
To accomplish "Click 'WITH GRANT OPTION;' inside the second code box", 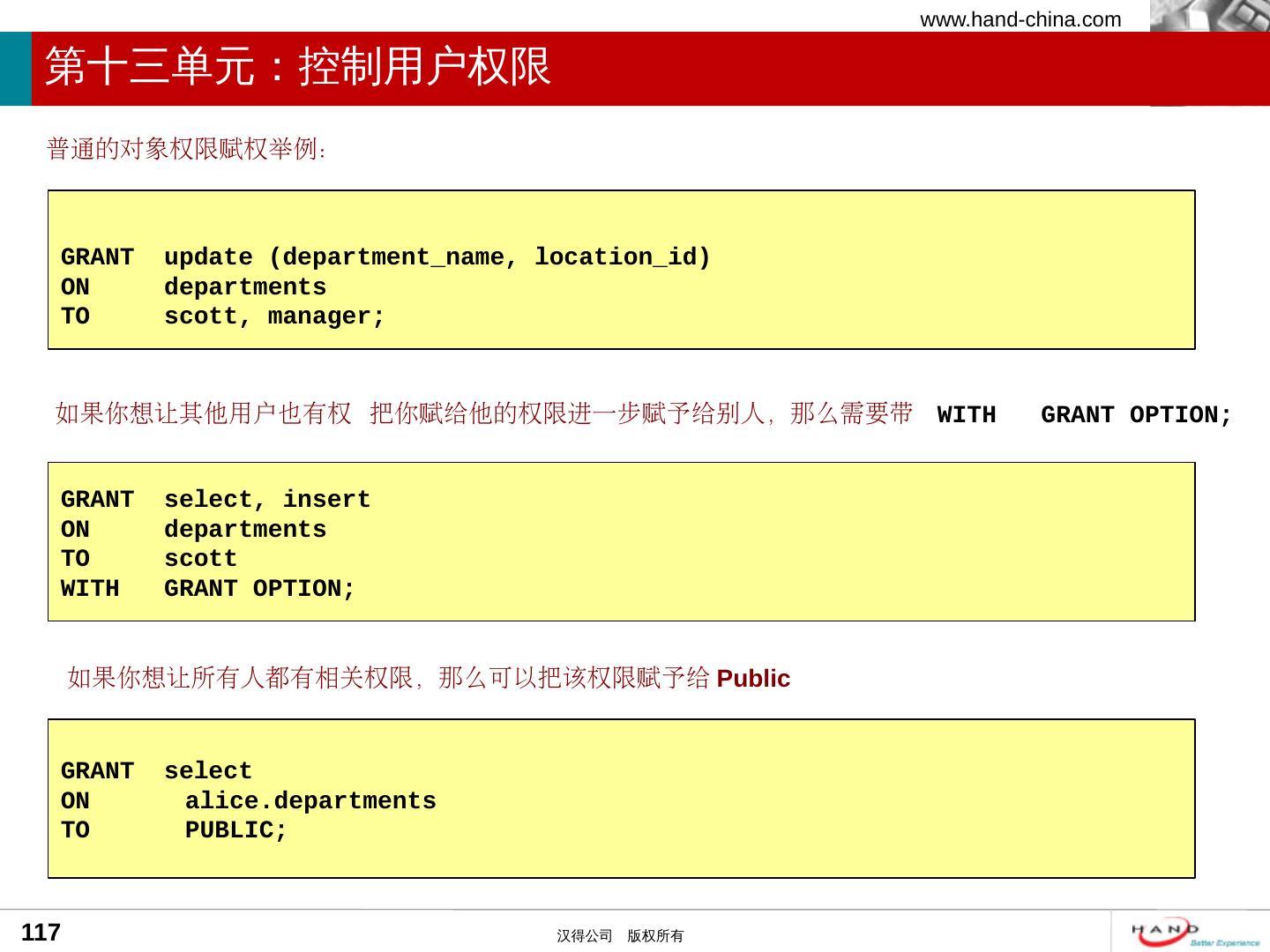I will tap(208, 589).
